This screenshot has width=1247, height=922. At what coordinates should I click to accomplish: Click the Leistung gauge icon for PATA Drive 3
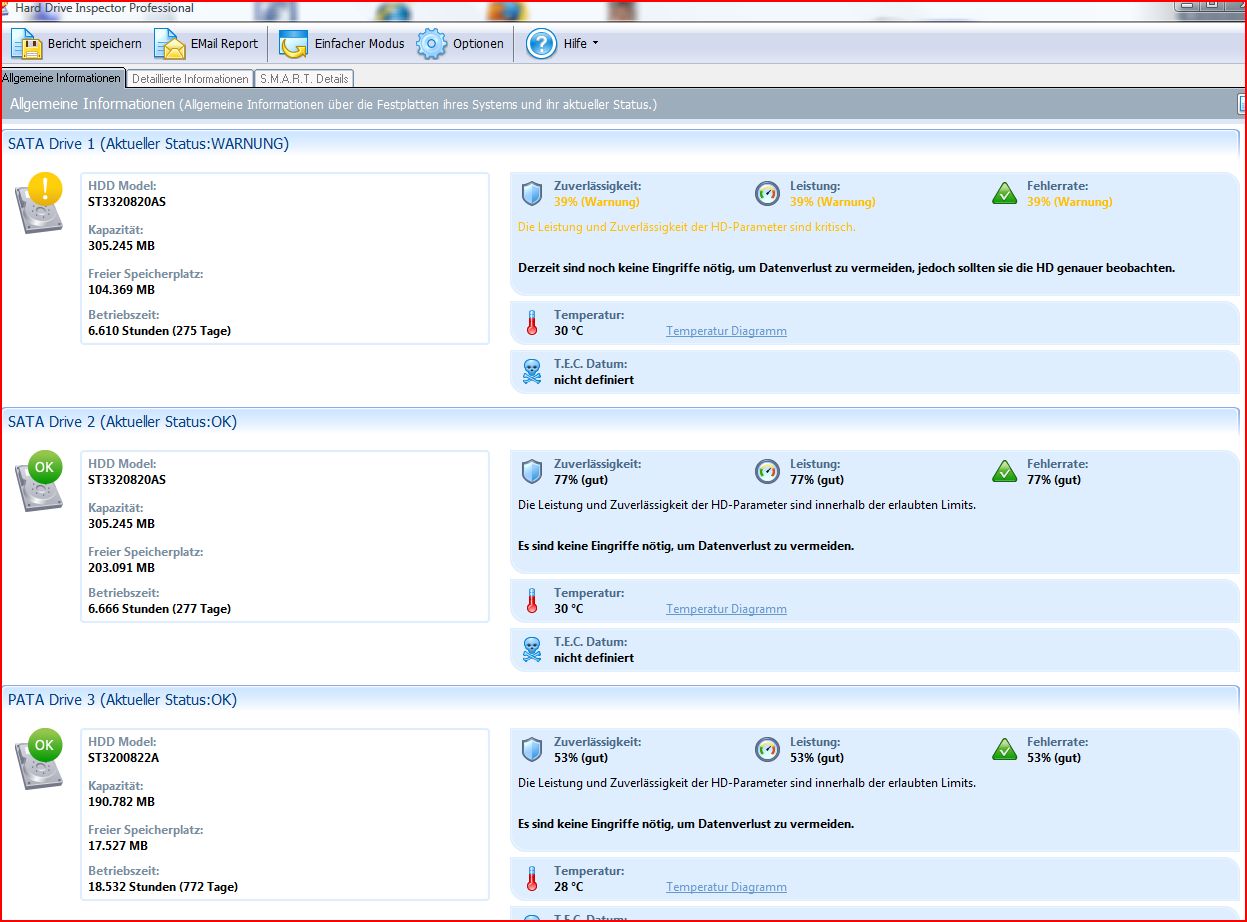pyautogui.click(x=767, y=749)
